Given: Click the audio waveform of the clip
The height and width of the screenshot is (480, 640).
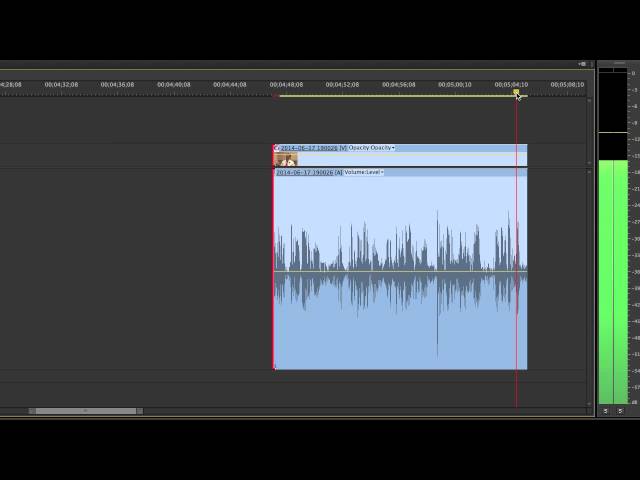Looking at the screenshot, I should click(x=400, y=286).
